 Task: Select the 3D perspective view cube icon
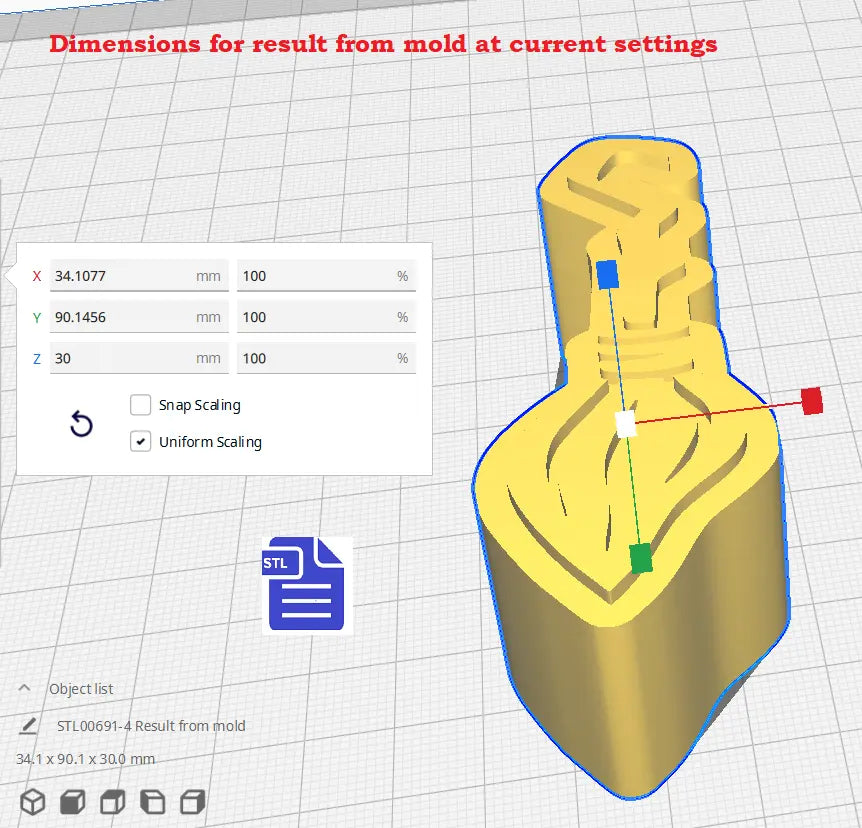(34, 801)
